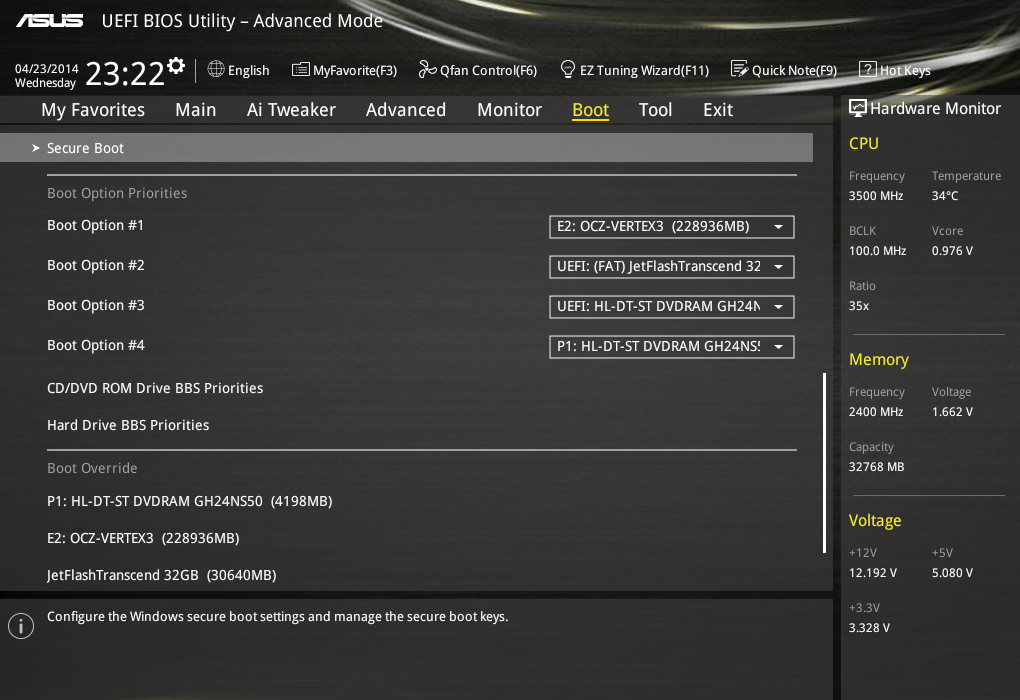Open Boot Option #3 dropdown arrow
Viewport: 1020px width, 700px height.
pyautogui.click(x=779, y=307)
